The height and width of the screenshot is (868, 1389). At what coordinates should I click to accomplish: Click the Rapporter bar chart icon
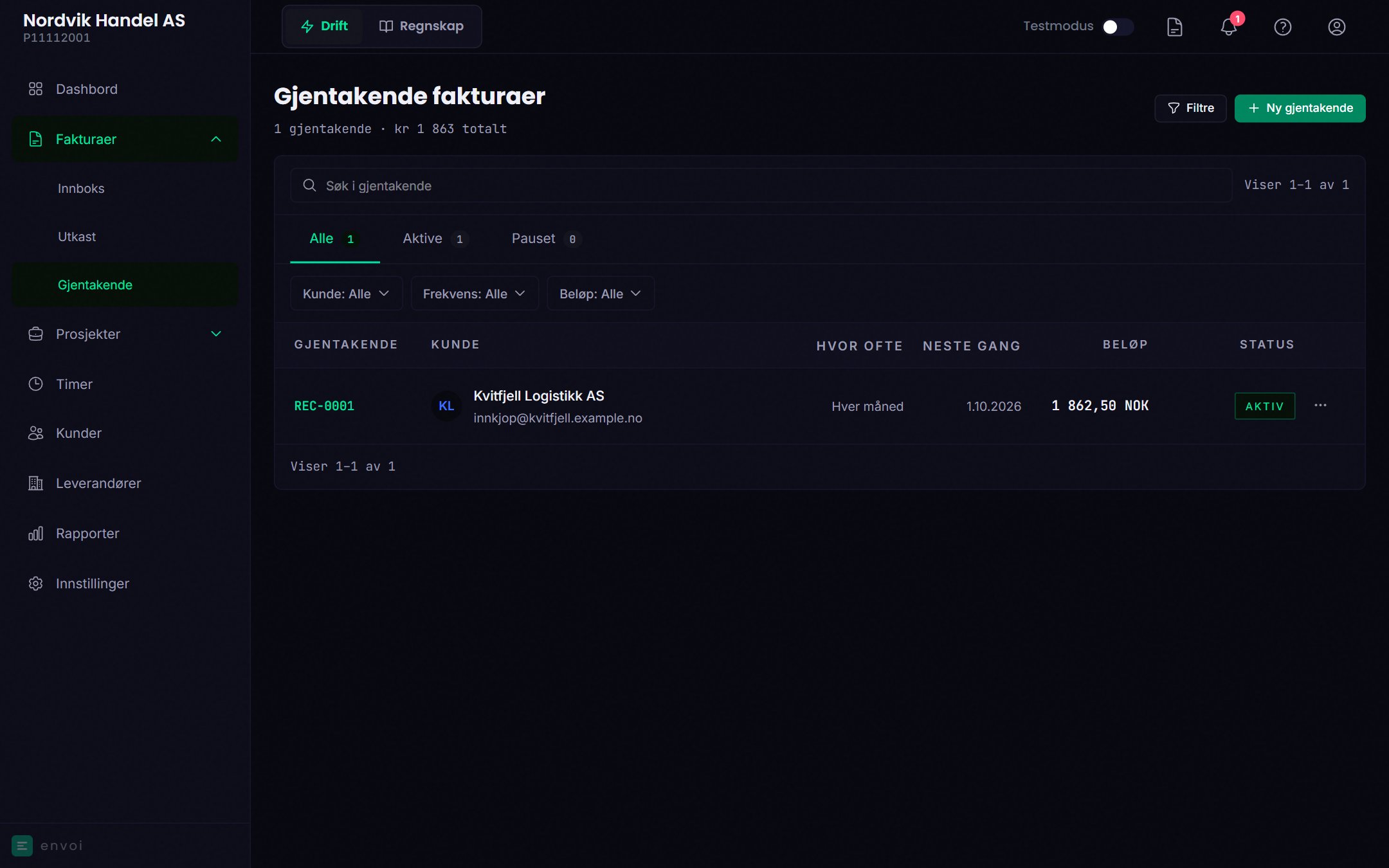(x=35, y=533)
